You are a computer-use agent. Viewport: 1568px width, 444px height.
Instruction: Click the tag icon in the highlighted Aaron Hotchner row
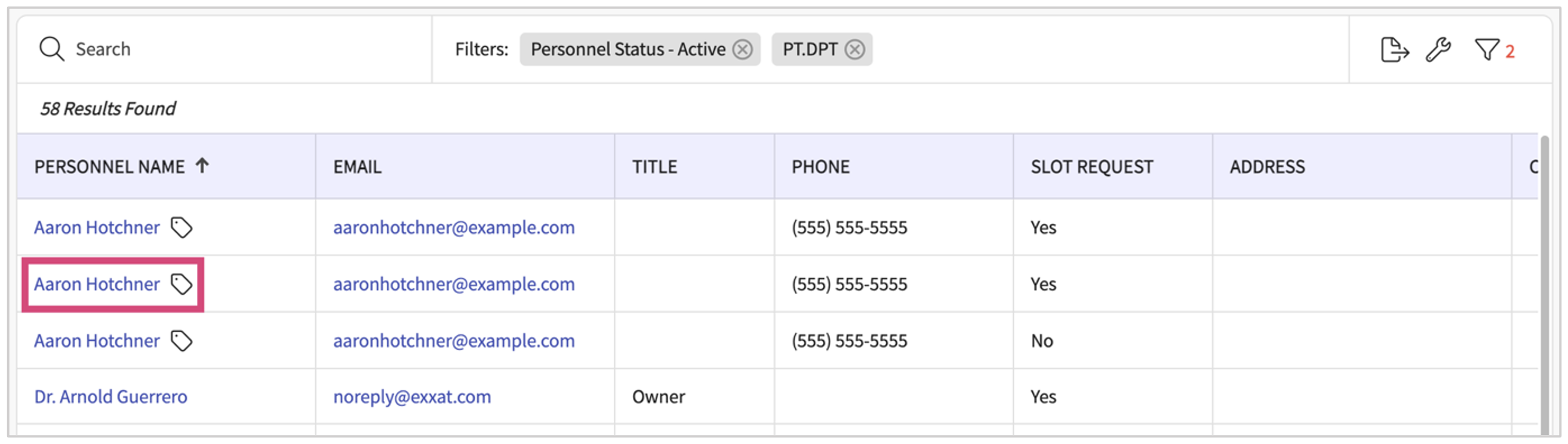click(182, 284)
